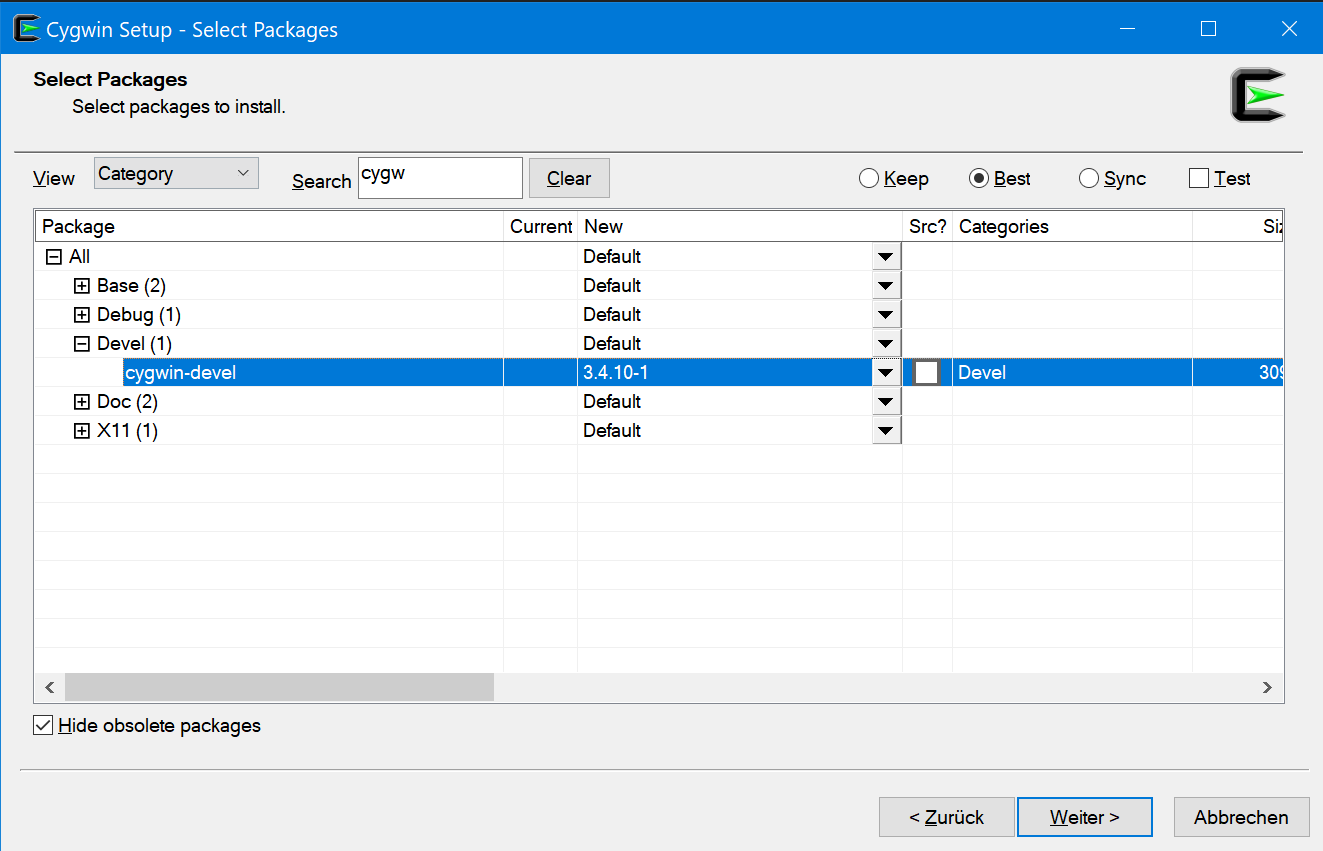This screenshot has width=1323, height=851.
Task: Collapse the Devel (1) category
Action: [x=82, y=344]
